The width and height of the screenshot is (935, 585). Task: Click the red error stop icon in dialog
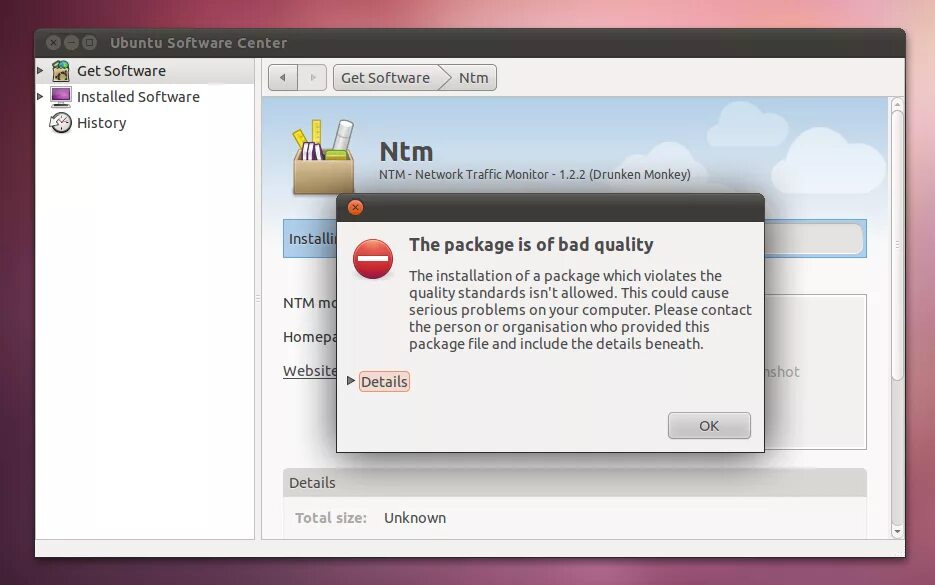(373, 259)
